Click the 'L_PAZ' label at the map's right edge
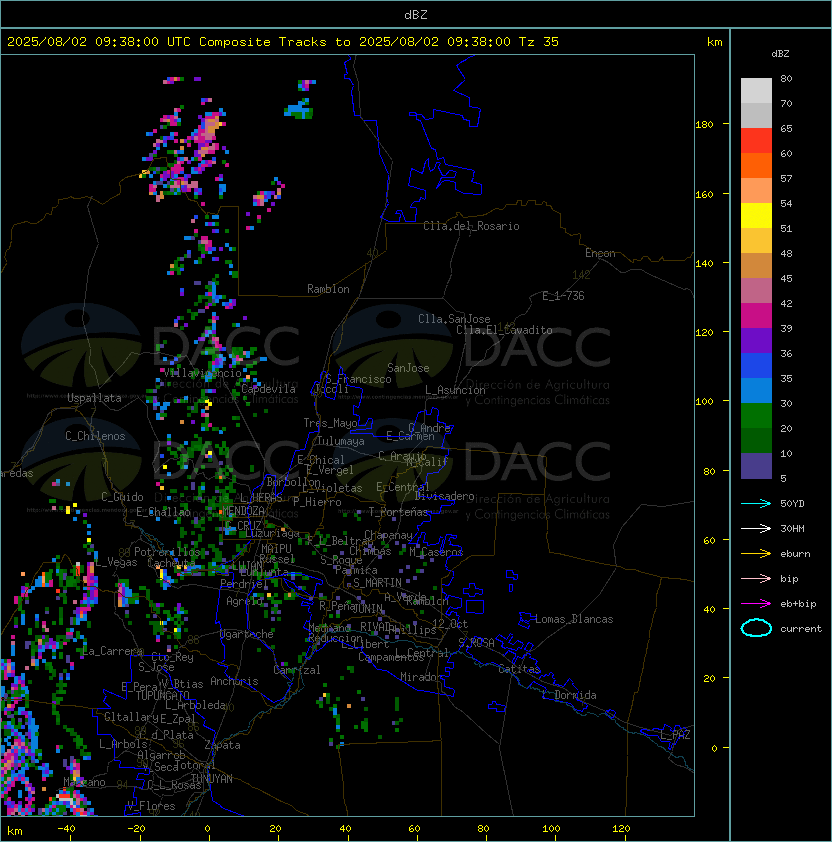This screenshot has width=832, height=842. tap(675, 735)
